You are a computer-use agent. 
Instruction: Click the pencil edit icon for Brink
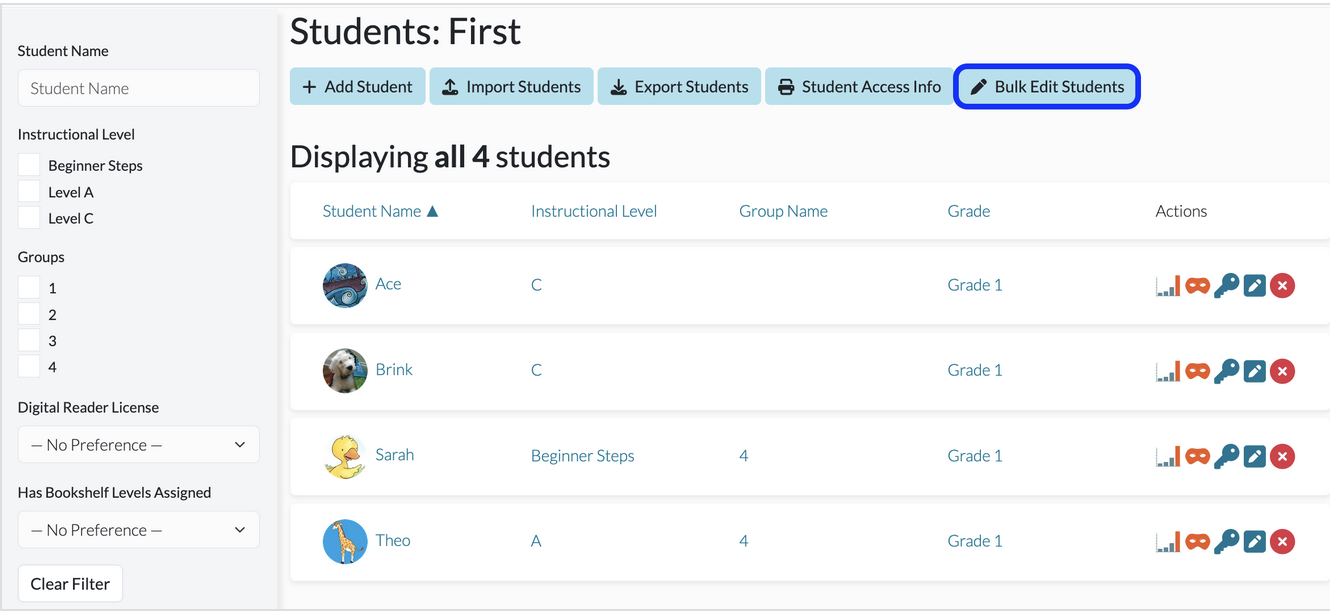[x=1255, y=371]
